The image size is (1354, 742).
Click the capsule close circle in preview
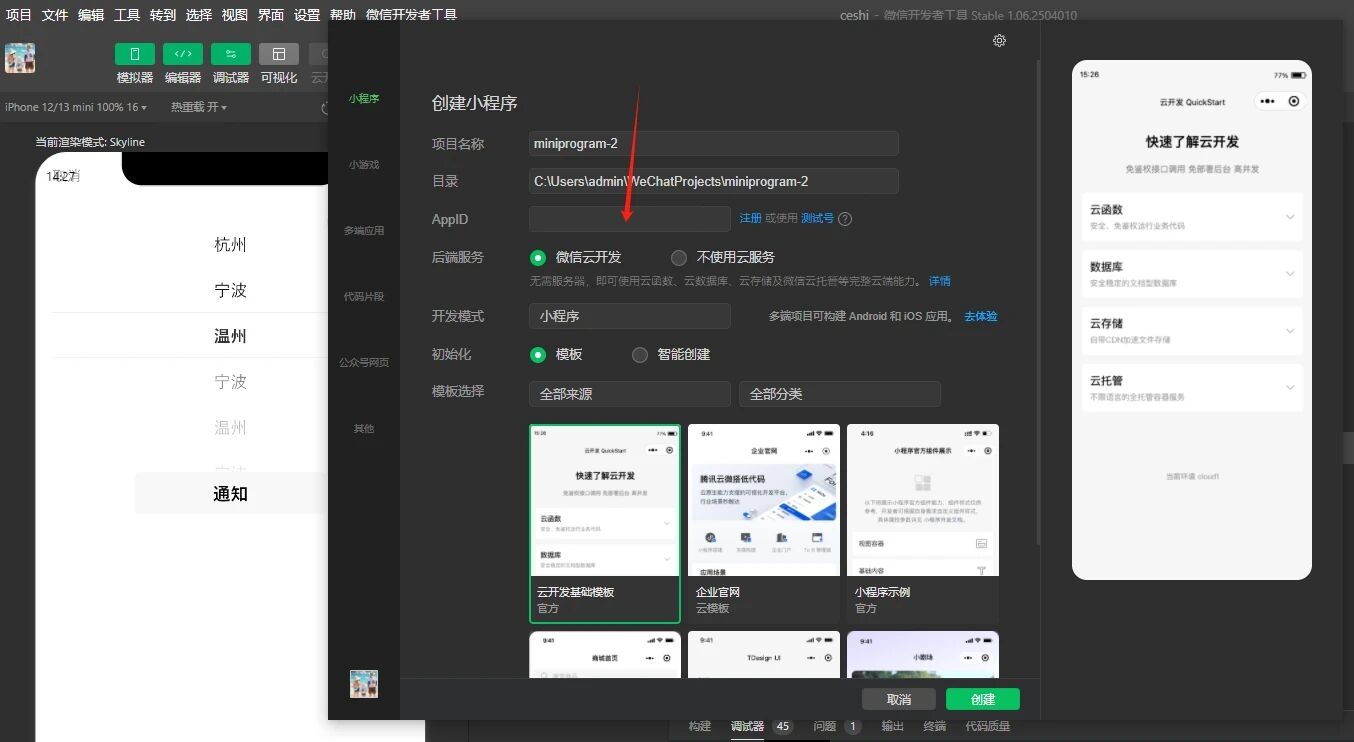pos(1294,101)
